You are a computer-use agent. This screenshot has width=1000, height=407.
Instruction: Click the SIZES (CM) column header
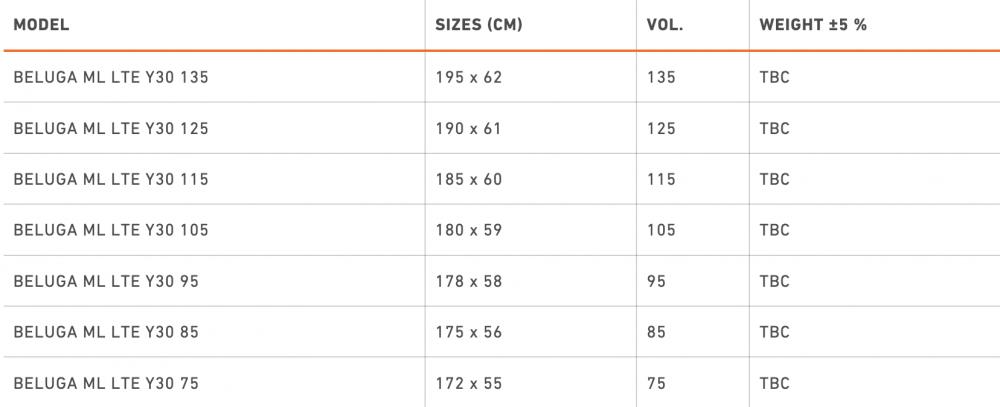pos(479,25)
